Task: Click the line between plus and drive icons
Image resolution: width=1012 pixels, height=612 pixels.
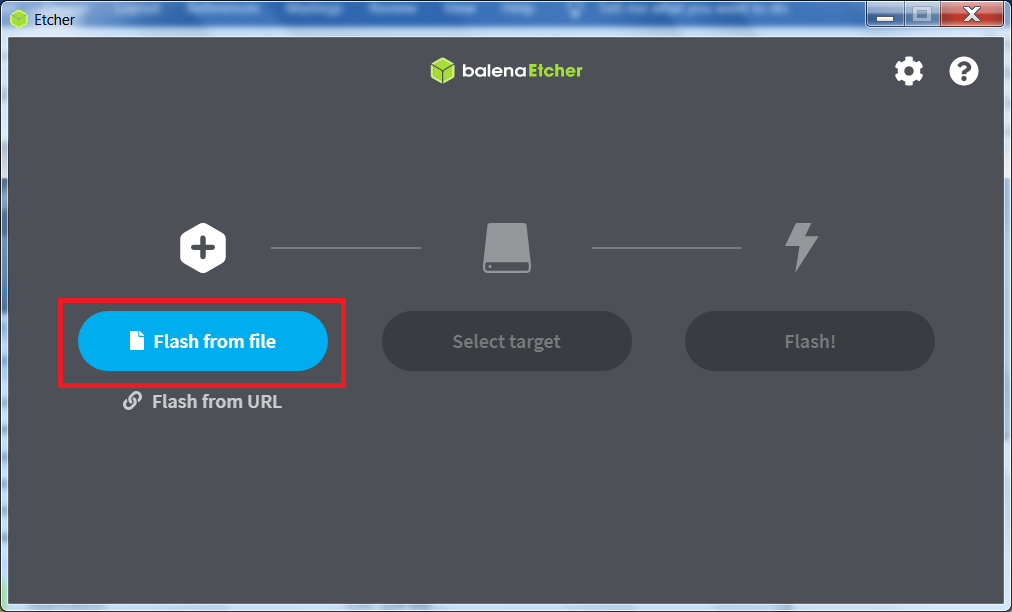Action: [346, 248]
